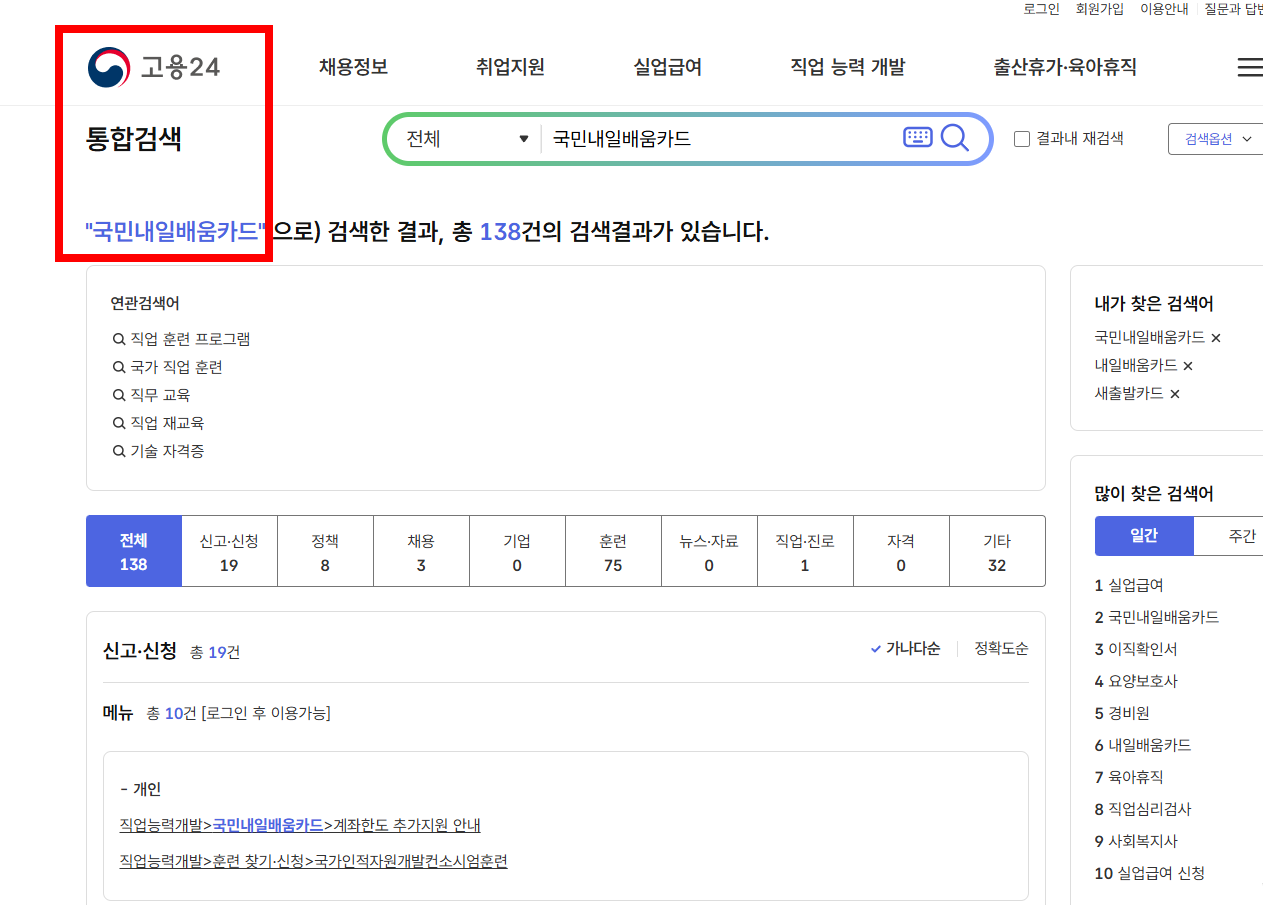Select the 신고·신청 19 tab
The image size is (1263, 905).
(229, 551)
